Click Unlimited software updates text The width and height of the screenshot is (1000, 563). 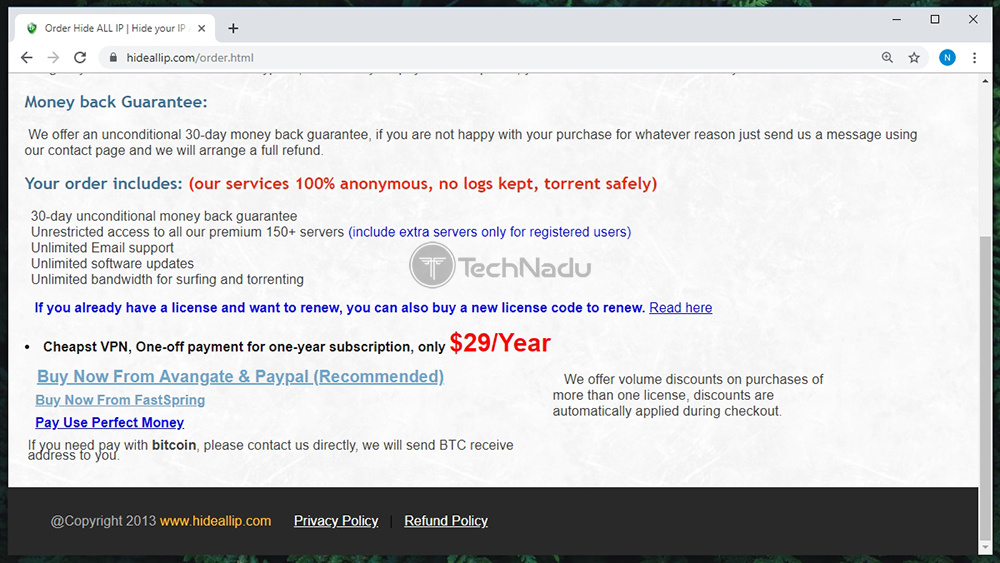(x=112, y=263)
